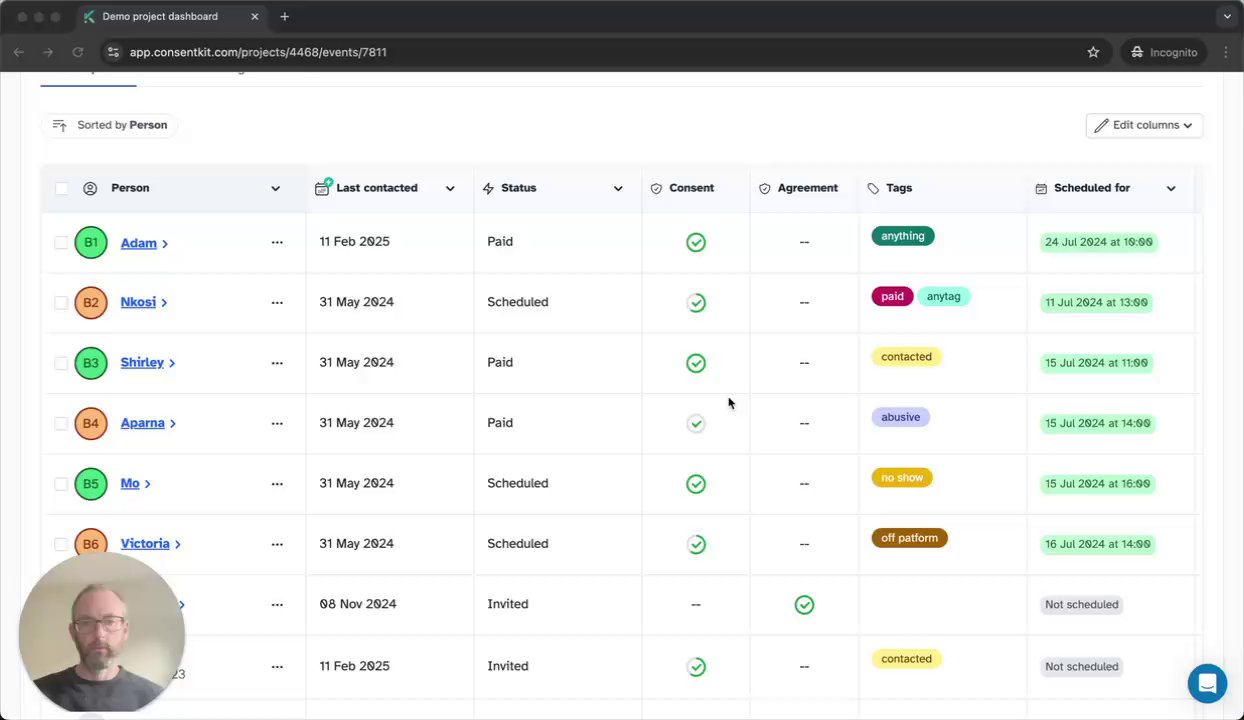Image resolution: width=1244 pixels, height=720 pixels.
Task: Click the Incognito profile indicator
Action: 1164,52
